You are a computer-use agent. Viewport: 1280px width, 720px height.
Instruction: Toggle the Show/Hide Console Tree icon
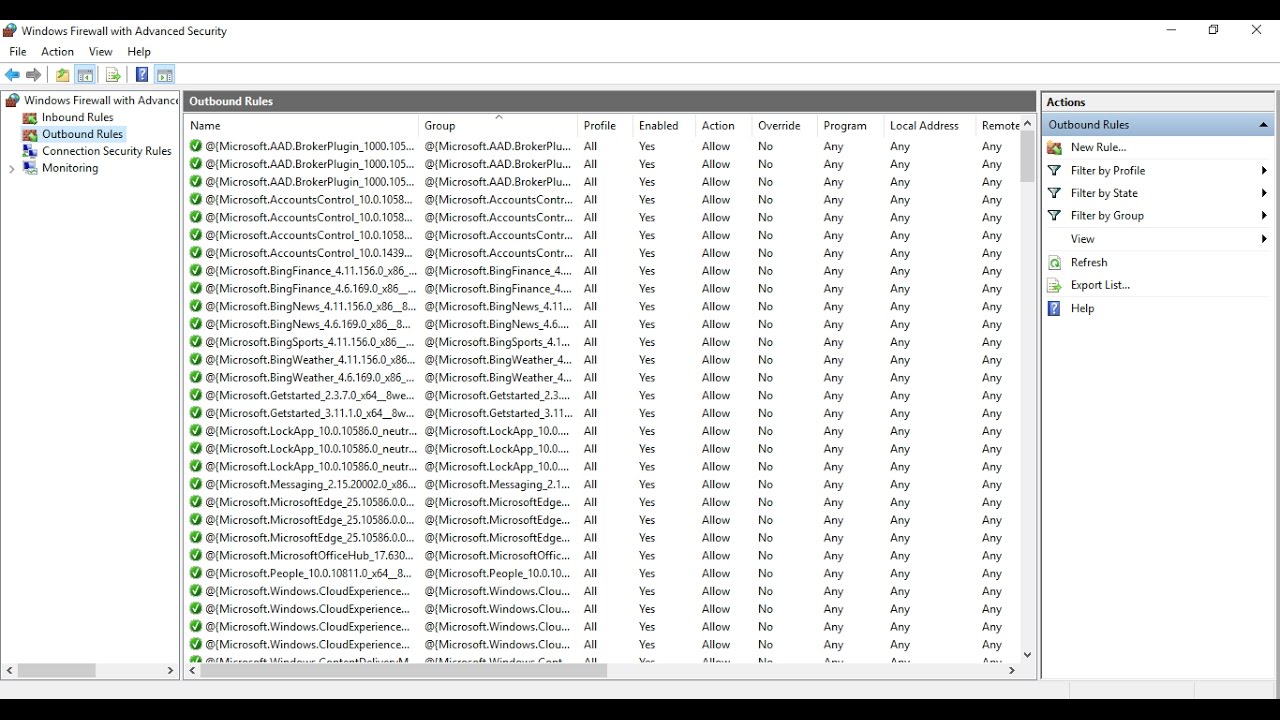pyautogui.click(x=86, y=75)
